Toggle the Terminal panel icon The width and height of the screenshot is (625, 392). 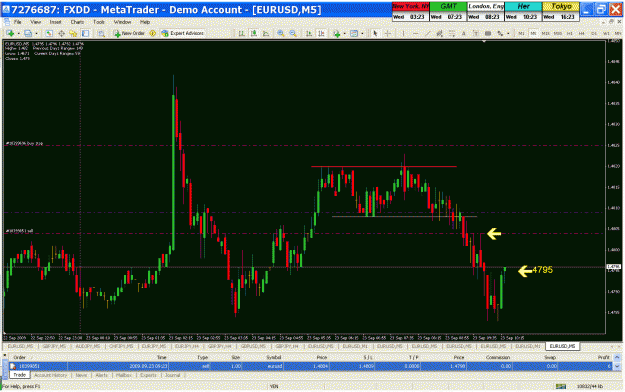coord(85,33)
